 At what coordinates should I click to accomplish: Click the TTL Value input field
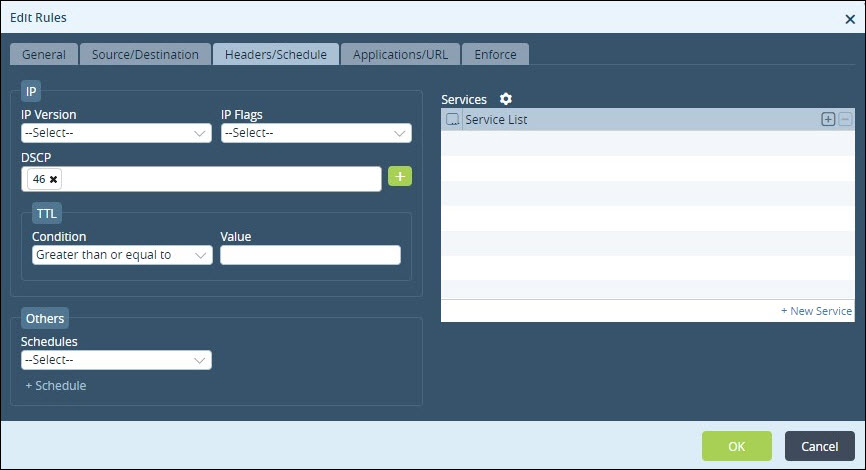[310, 255]
